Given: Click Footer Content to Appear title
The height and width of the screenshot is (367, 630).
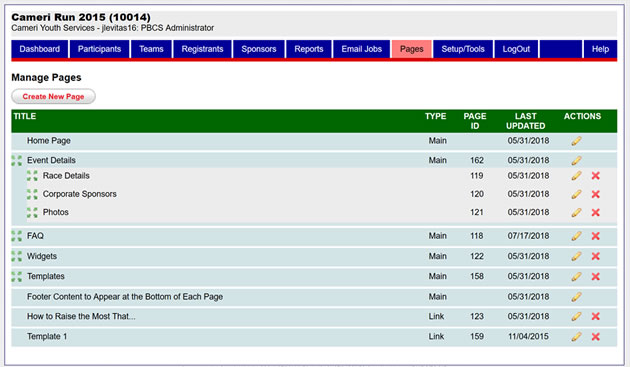Looking at the screenshot, I should tap(125, 297).
